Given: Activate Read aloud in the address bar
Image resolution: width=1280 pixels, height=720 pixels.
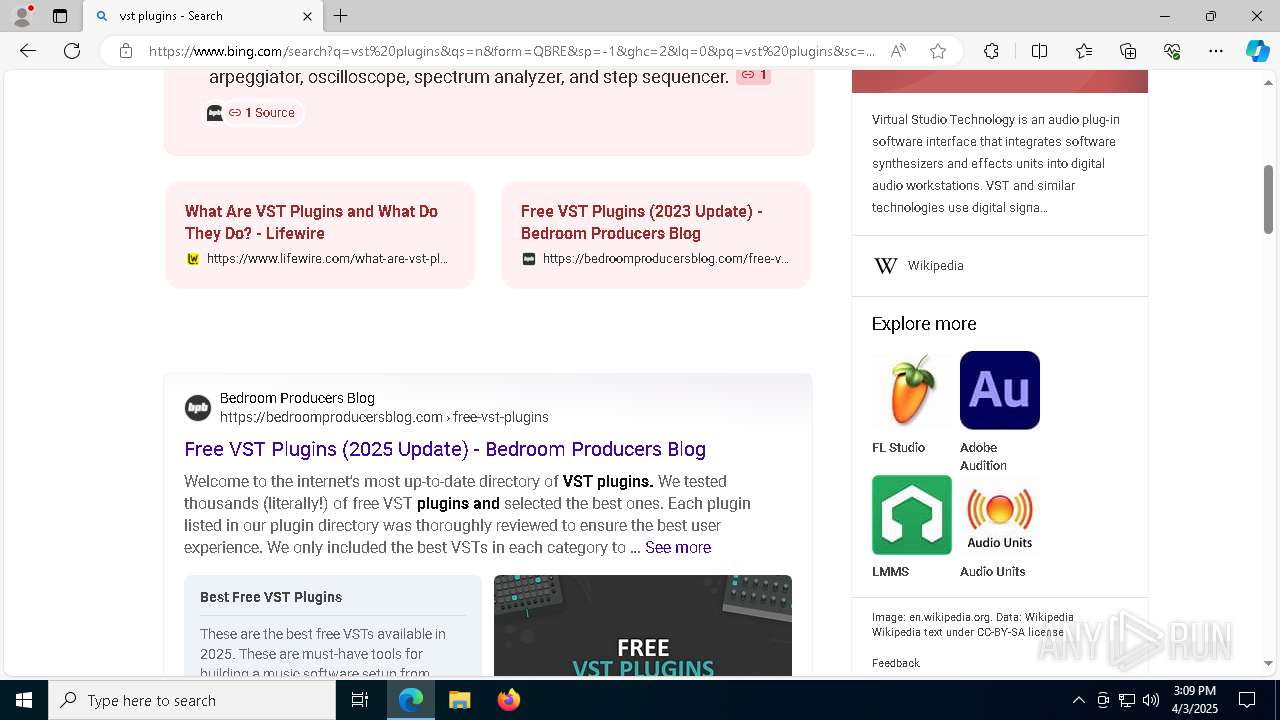Looking at the screenshot, I should point(898,51).
